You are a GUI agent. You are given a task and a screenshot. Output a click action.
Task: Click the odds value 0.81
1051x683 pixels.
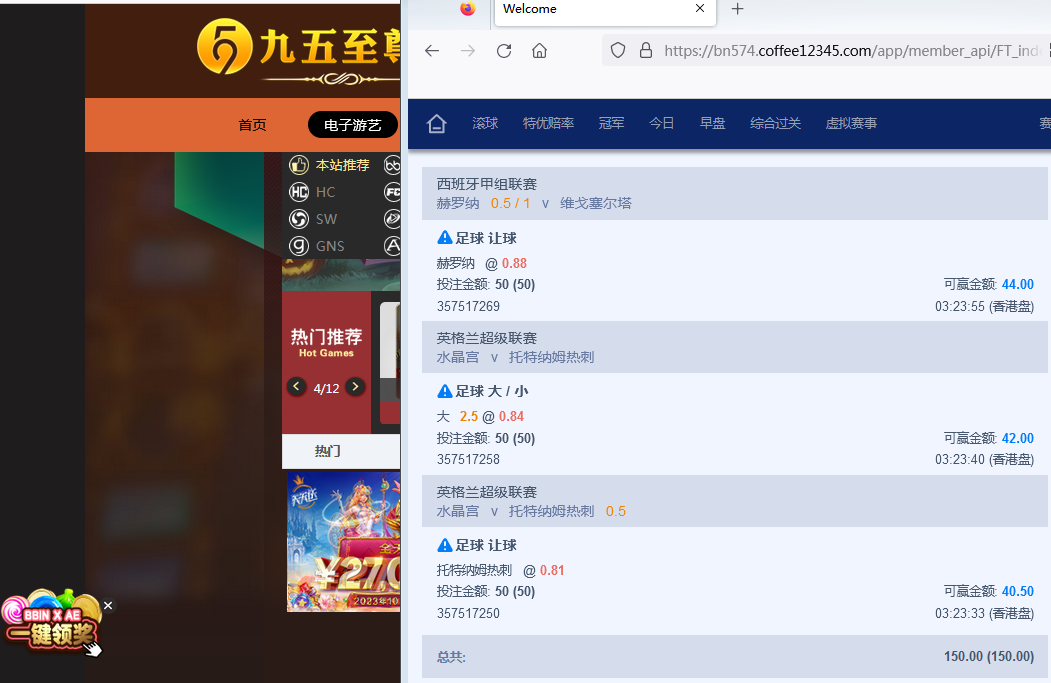[552, 570]
